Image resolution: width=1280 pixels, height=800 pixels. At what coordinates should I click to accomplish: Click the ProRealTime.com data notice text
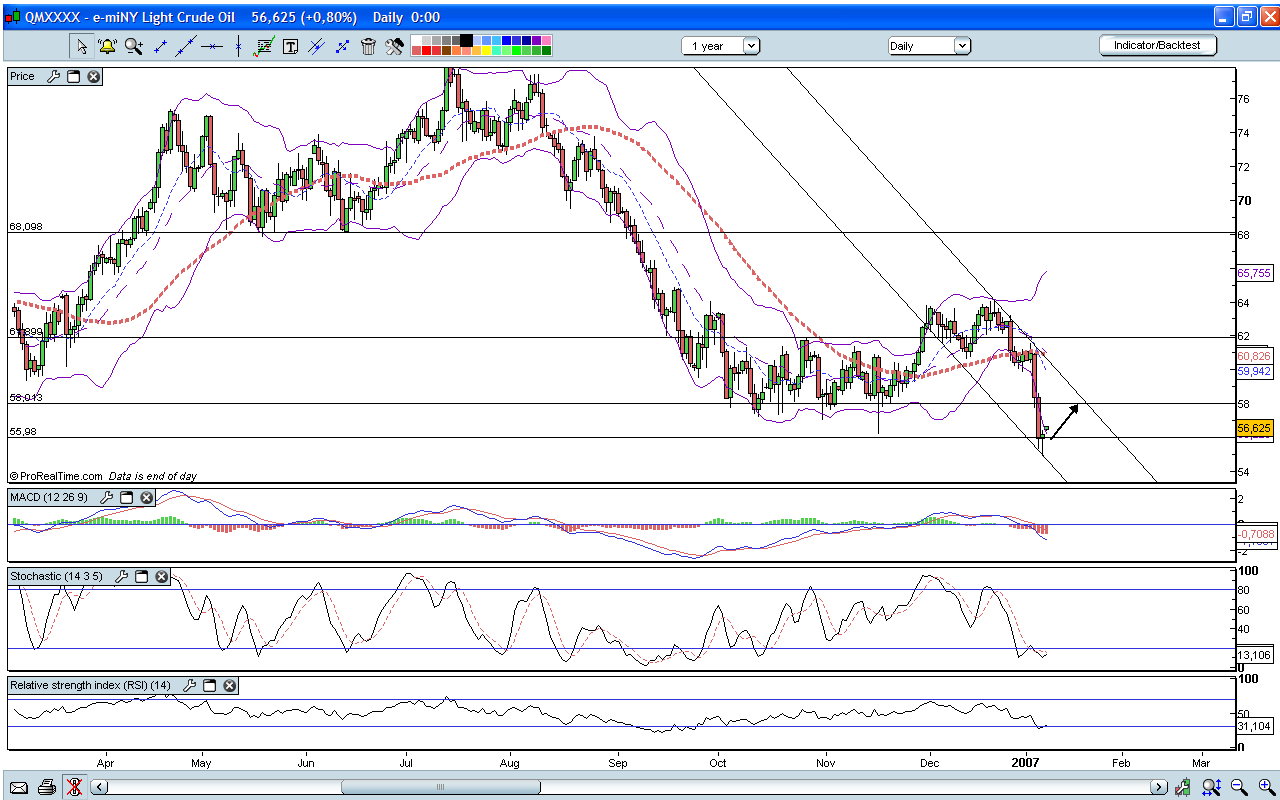pos(103,476)
